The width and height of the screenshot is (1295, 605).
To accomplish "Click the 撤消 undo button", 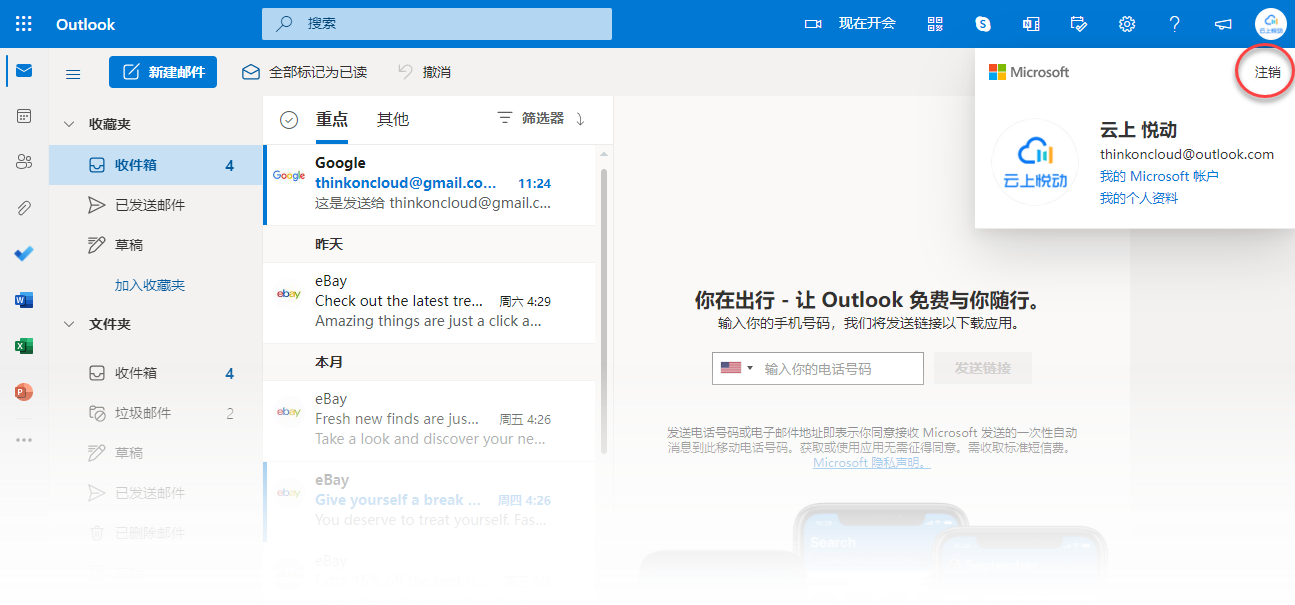I will point(425,72).
